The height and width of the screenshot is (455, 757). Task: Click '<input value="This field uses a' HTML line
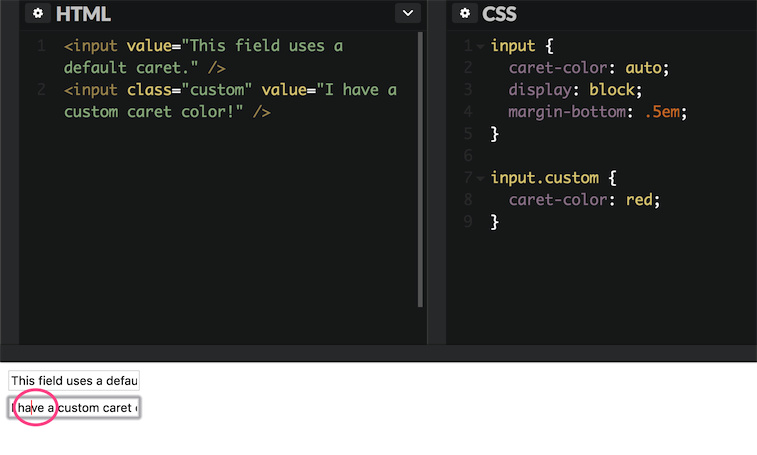(203, 46)
